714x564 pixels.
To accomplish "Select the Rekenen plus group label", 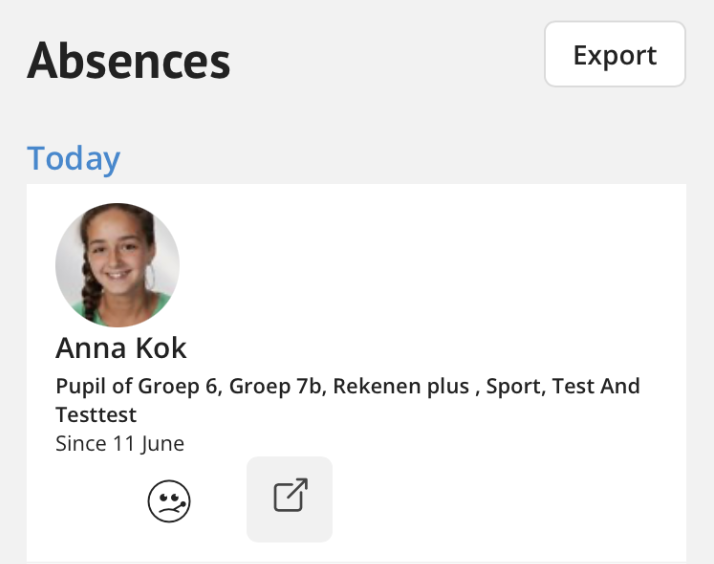I will point(401,386).
